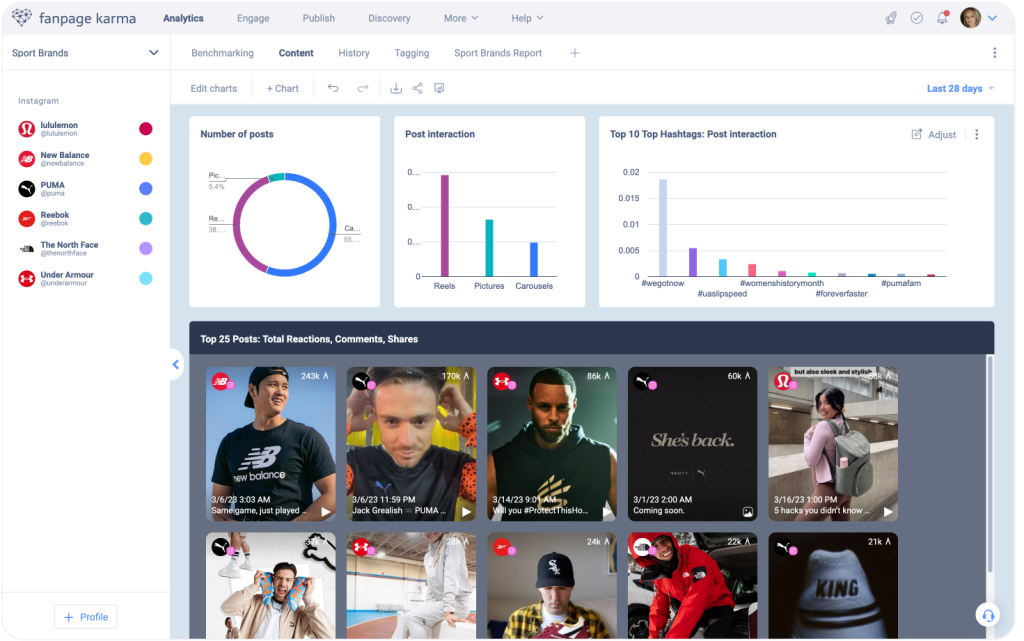This screenshot has height=641, width=1024.
Task: Open the Last 28 days date dropdown
Action: pyautogui.click(x=960, y=88)
